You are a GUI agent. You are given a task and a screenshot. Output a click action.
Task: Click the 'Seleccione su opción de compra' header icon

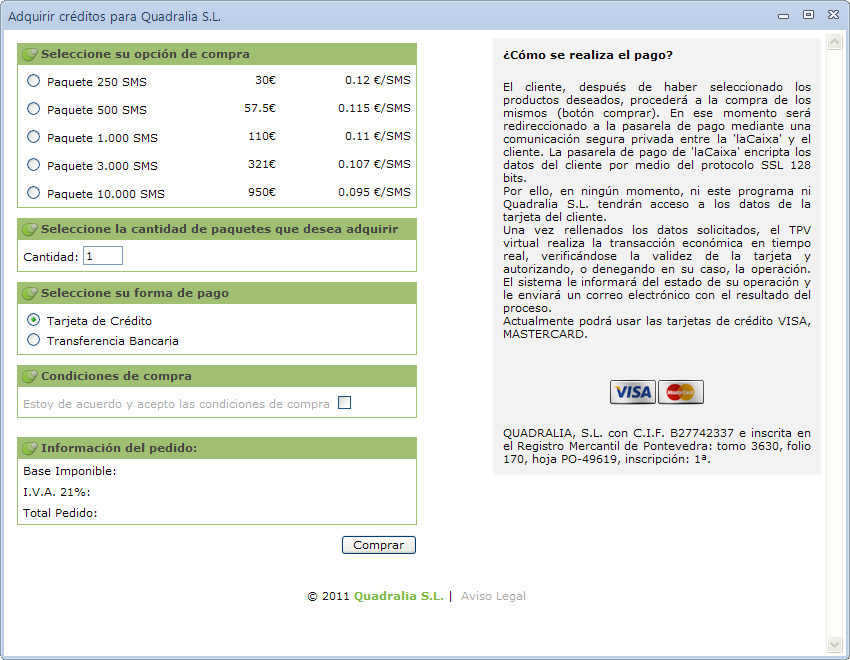(x=30, y=55)
